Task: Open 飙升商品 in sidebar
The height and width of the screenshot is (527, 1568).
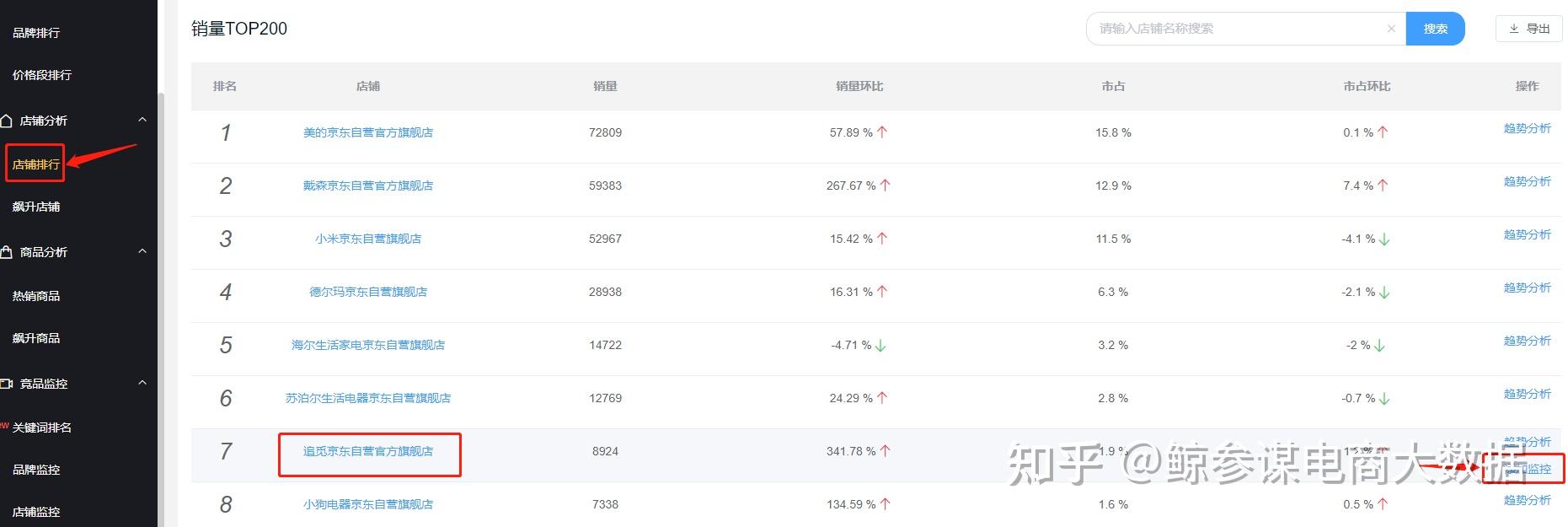Action: click(x=36, y=338)
